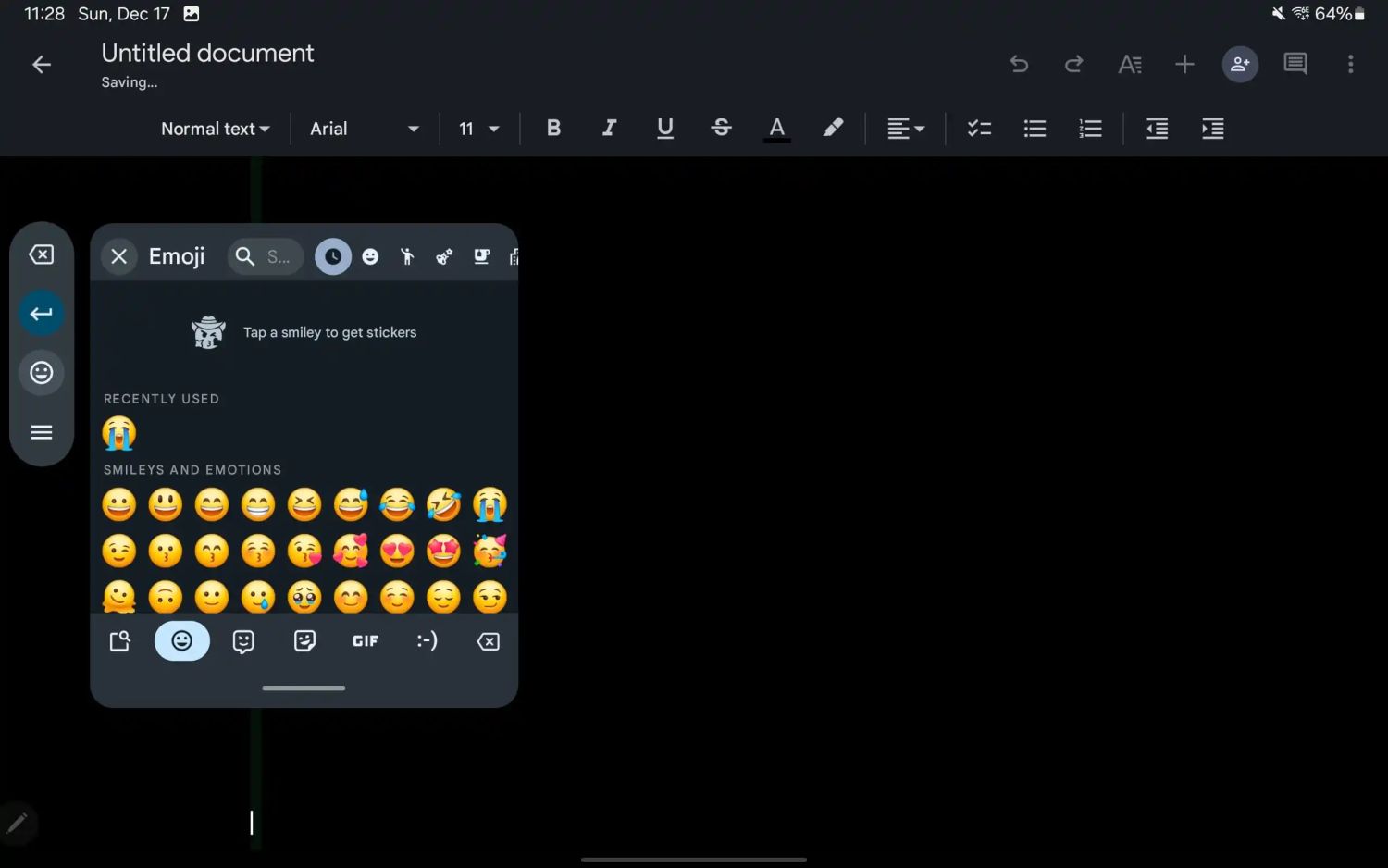
Task: Open the comments panel
Action: (x=1295, y=64)
